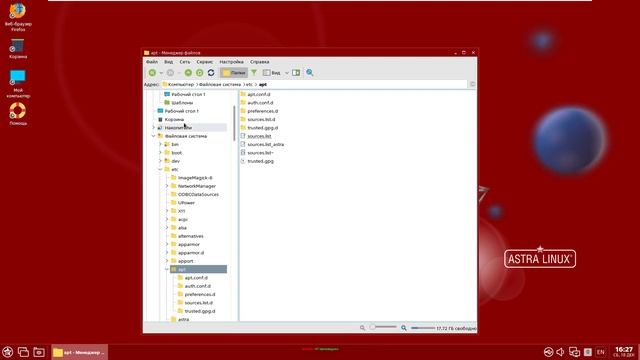Image resolution: width=640 pixels, height=360 pixels.
Task: Click the green filter funnel icon
Action: 254,73
